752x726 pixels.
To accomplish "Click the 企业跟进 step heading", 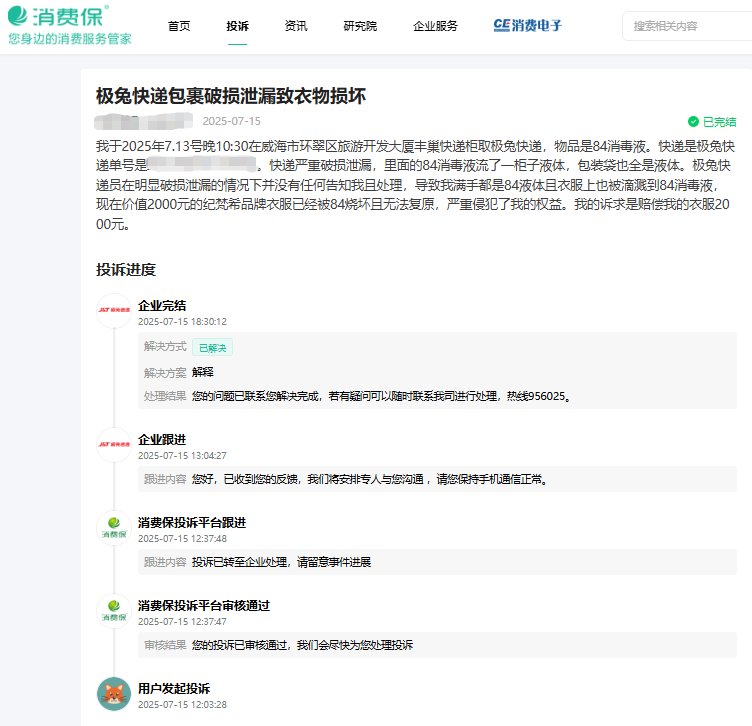I will coord(162,440).
